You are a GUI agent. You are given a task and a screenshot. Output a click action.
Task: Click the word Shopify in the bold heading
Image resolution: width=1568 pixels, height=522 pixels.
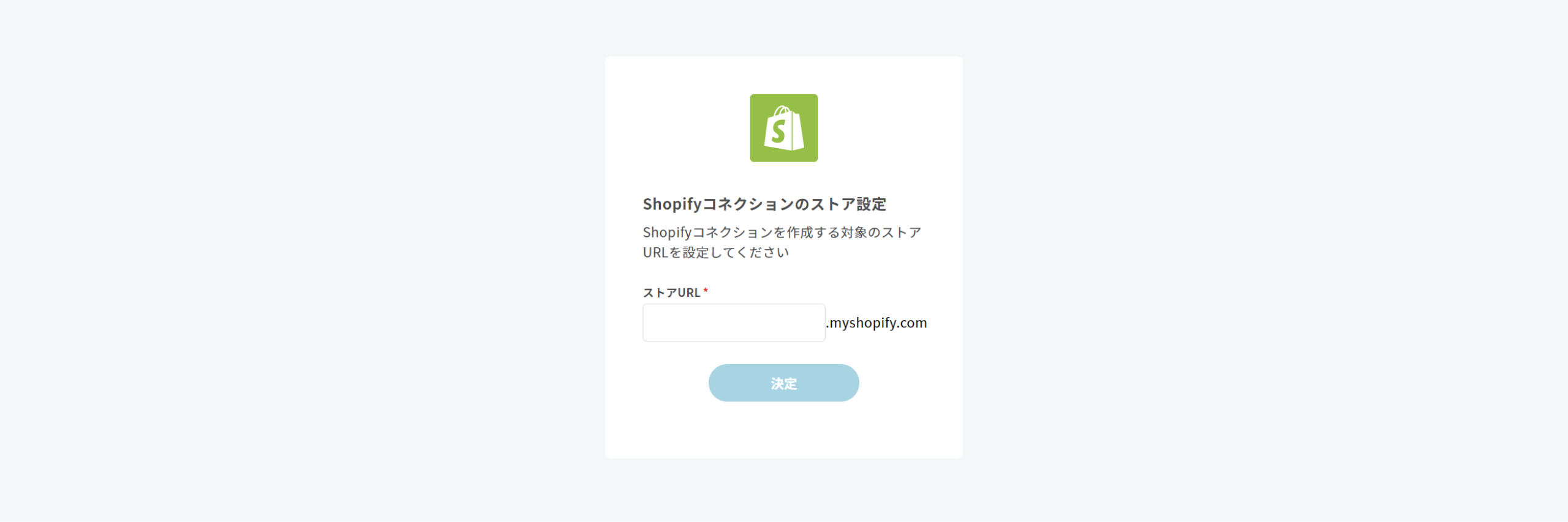click(672, 204)
